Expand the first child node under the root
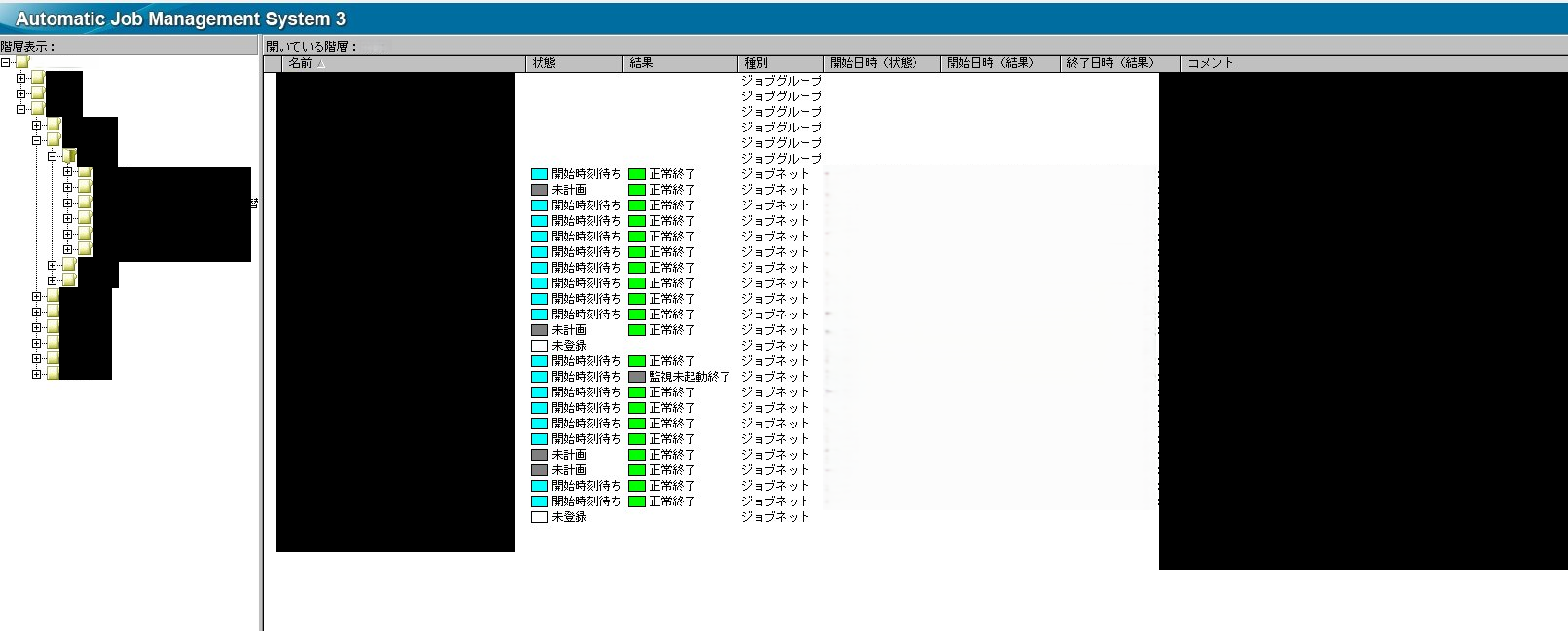 click(21, 78)
